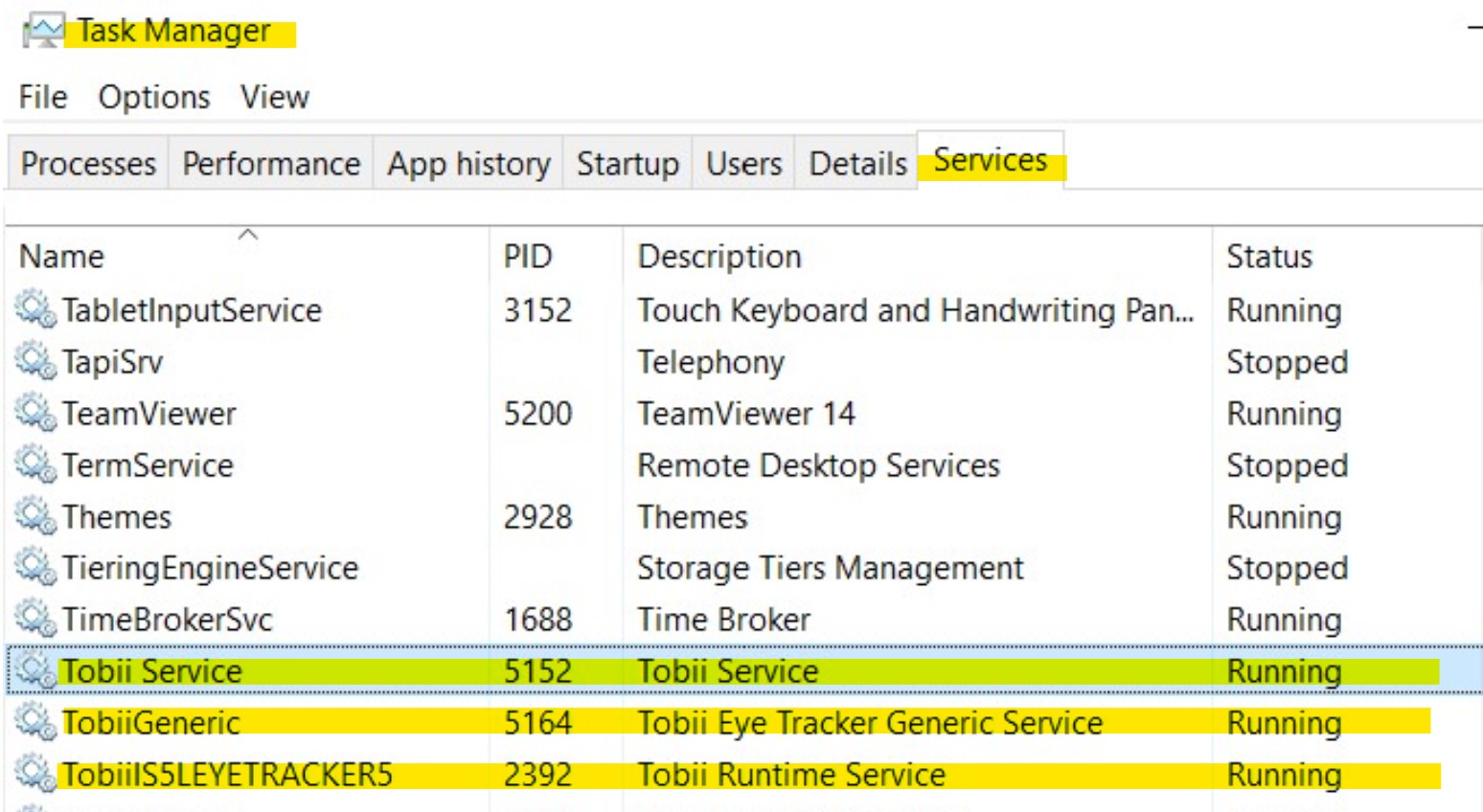Click the TobiiGeneric gear icon
The image size is (1483, 812).
click(35, 722)
